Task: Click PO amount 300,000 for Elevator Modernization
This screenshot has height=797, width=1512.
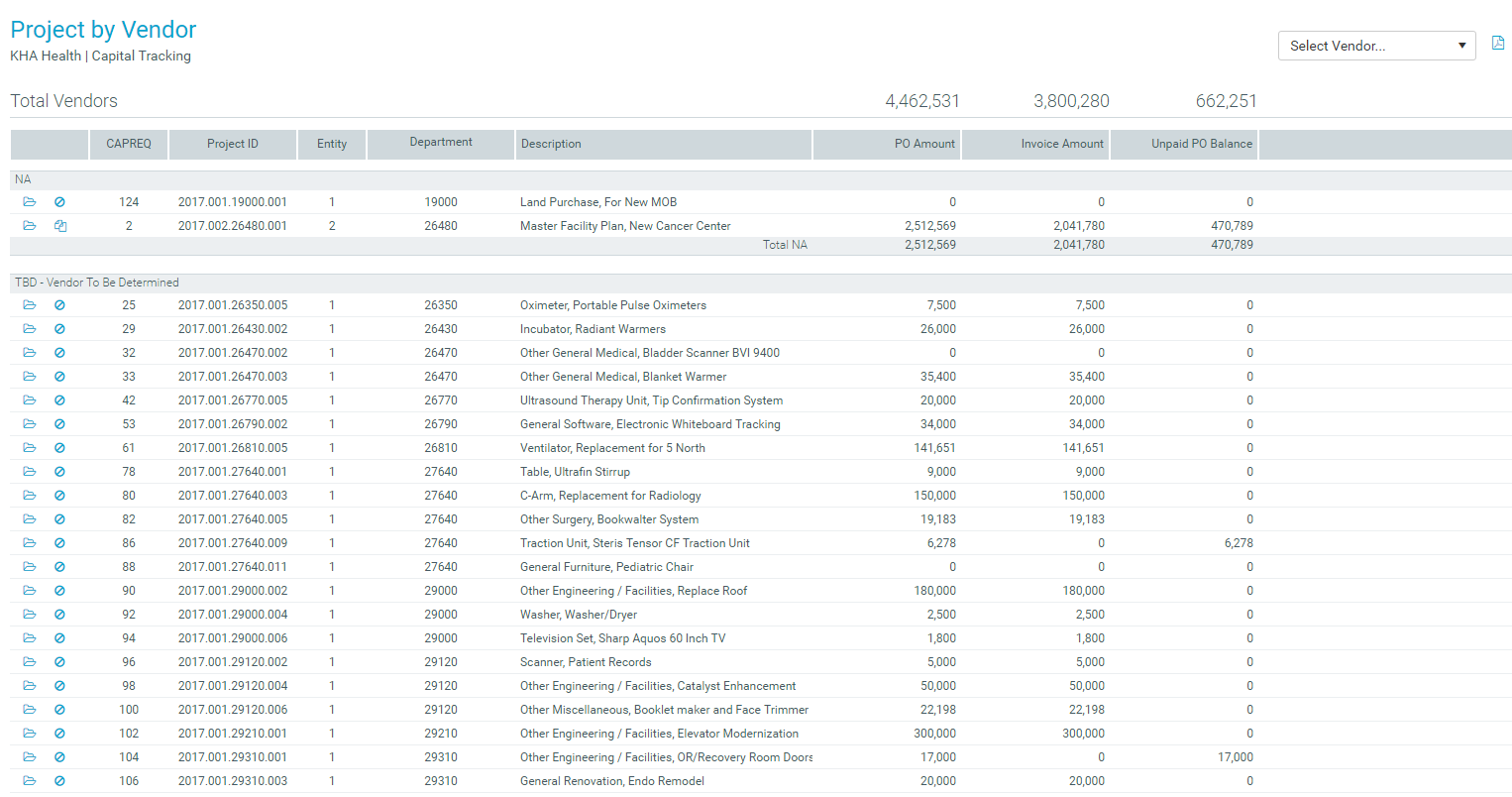Action: 935,734
